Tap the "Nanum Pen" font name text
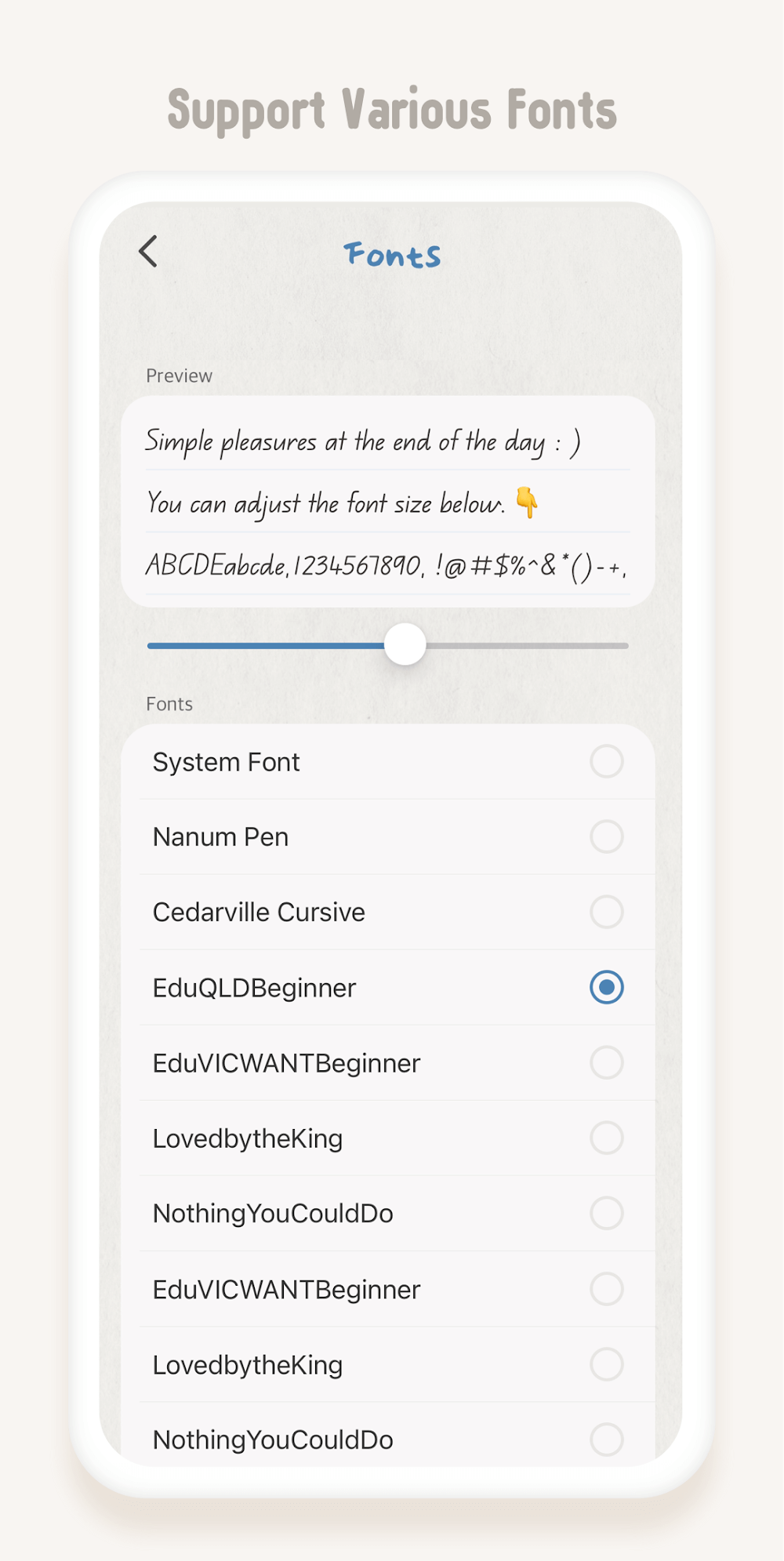This screenshot has width=784, height=1561. 220,837
